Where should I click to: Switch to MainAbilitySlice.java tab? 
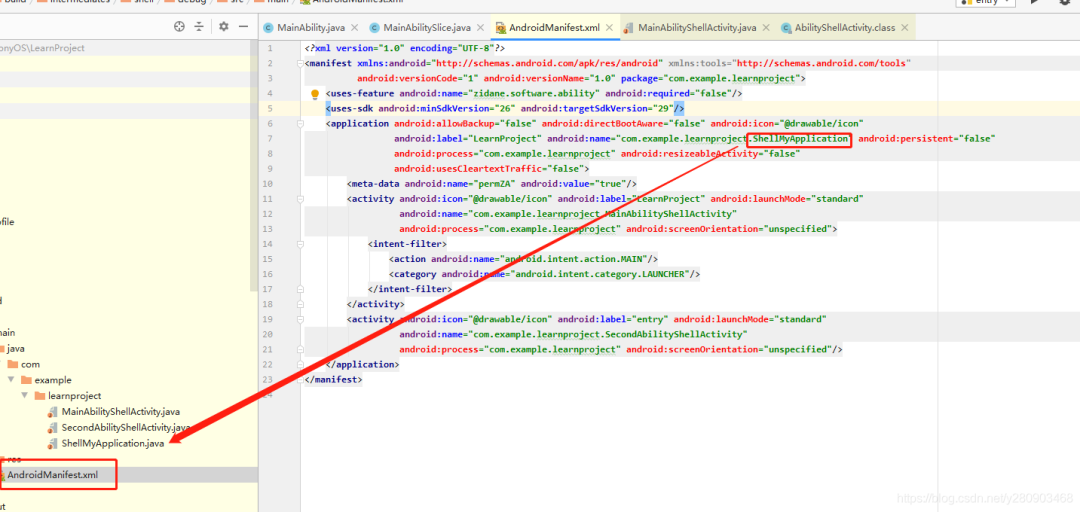pyautogui.click(x=427, y=28)
